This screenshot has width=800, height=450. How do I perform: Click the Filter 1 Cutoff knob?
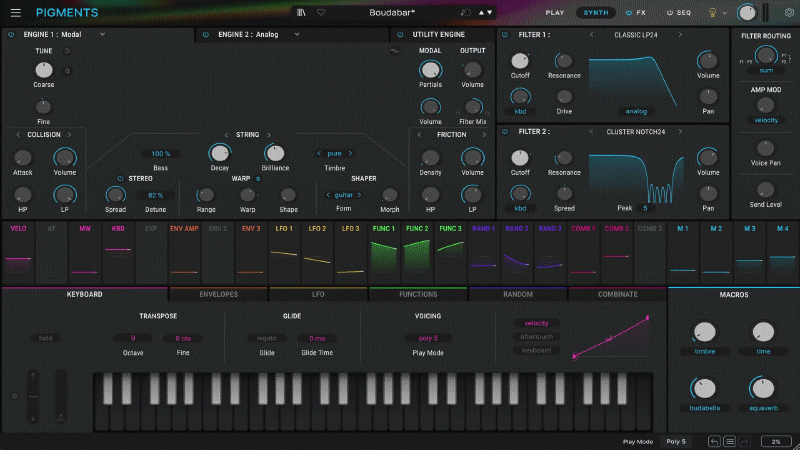pos(520,62)
